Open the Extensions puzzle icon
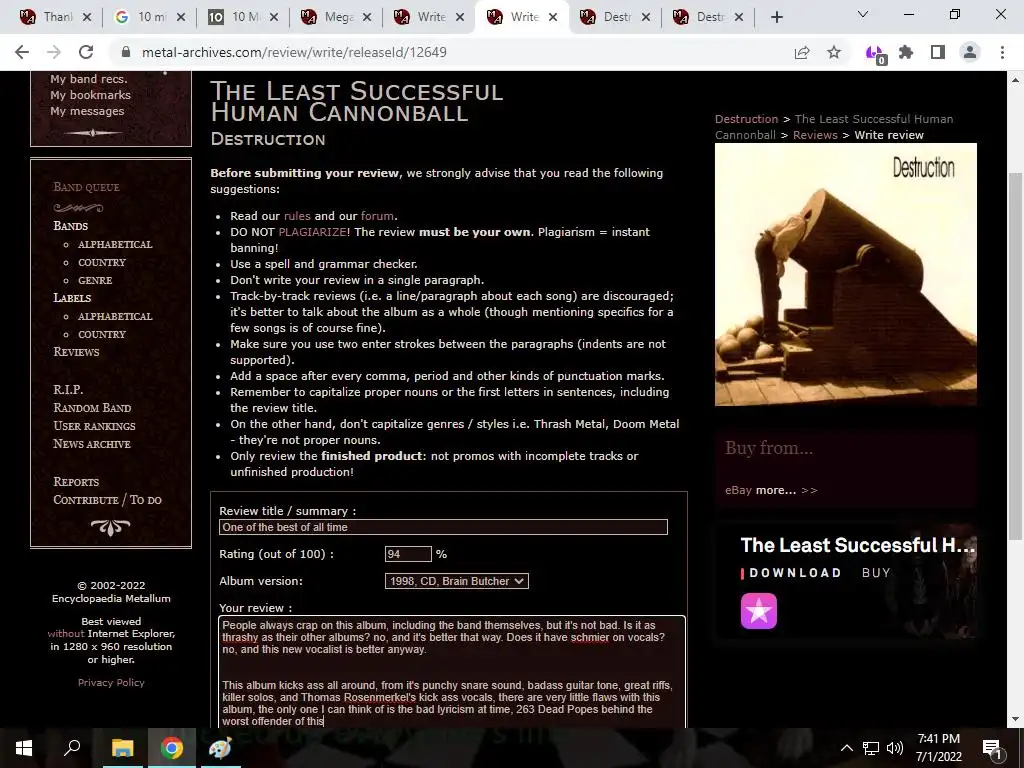This screenshot has width=1024, height=768. [906, 52]
